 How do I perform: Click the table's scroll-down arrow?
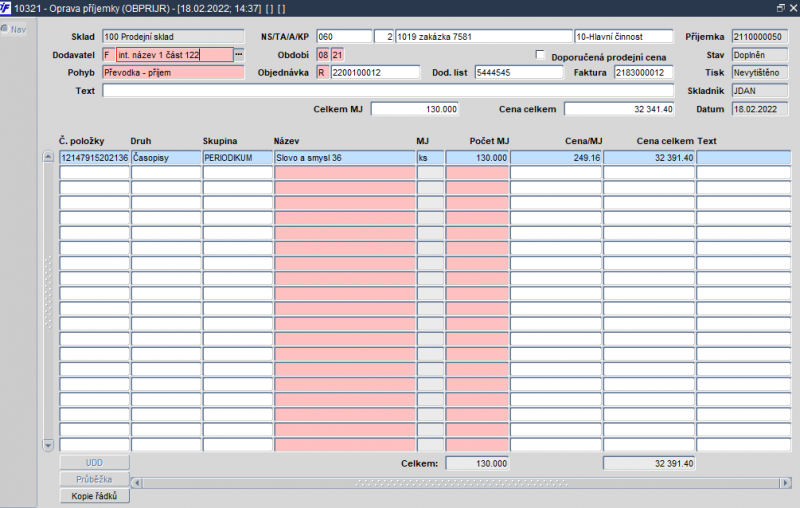(x=48, y=444)
